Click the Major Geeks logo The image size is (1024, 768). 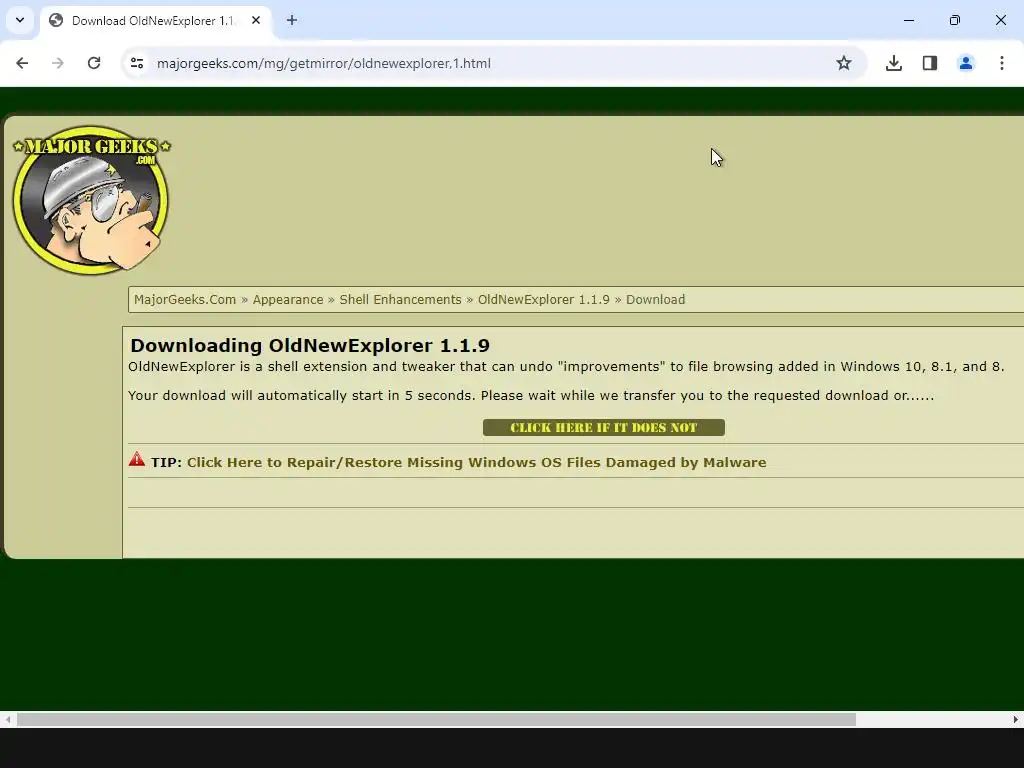point(91,200)
